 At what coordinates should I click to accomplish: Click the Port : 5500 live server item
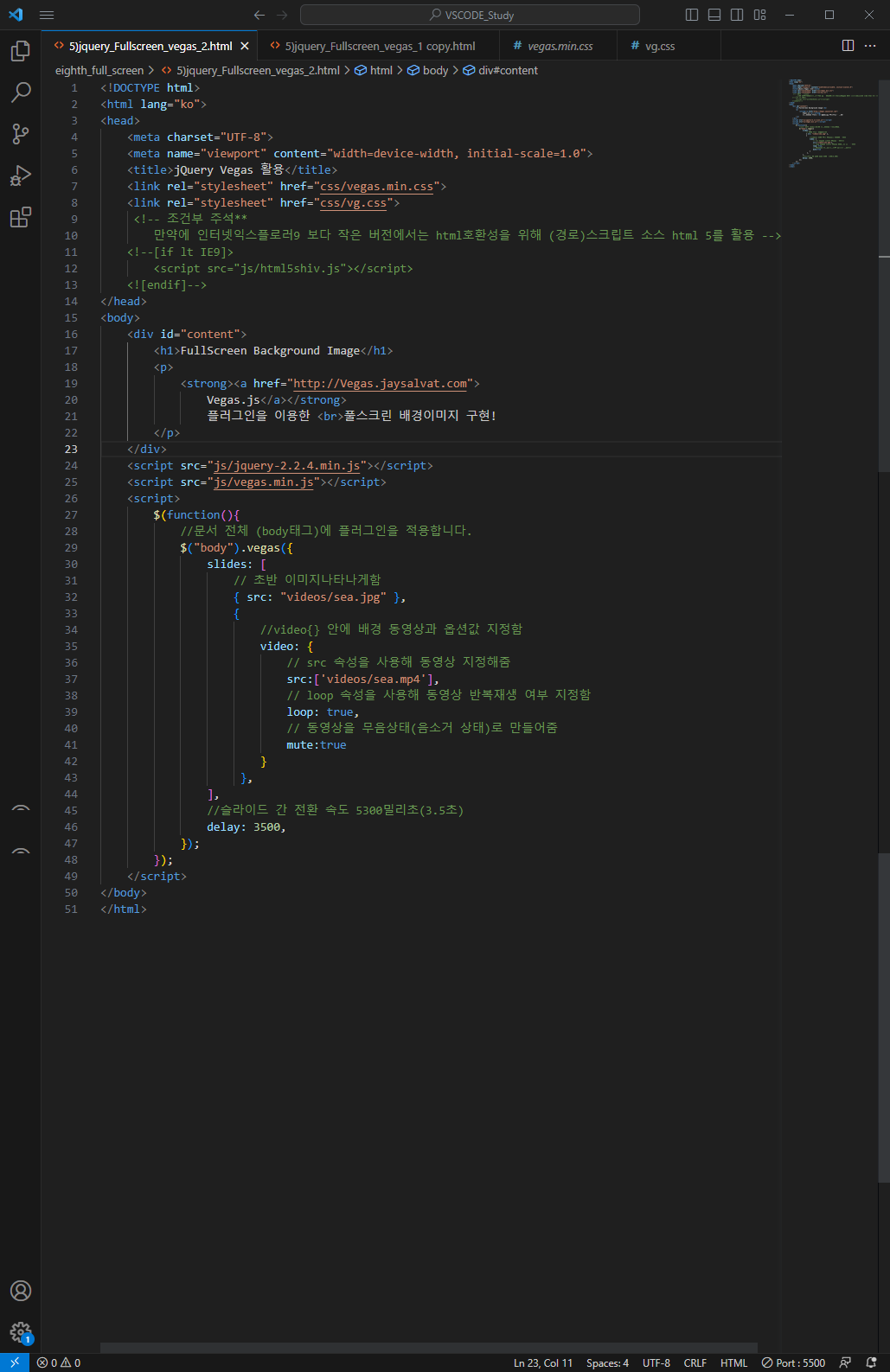point(793,1362)
